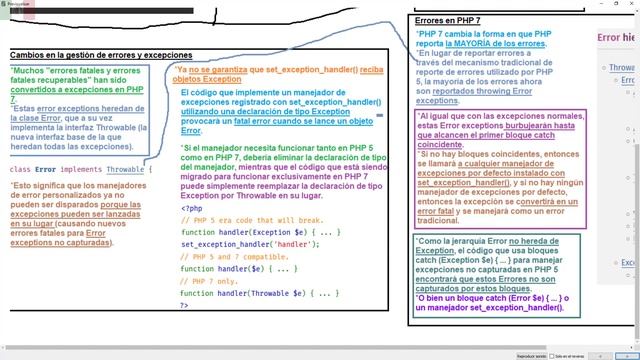
Task: Click underlined 'que alcancen el primer bloque catch'
Action: pos(486,135)
